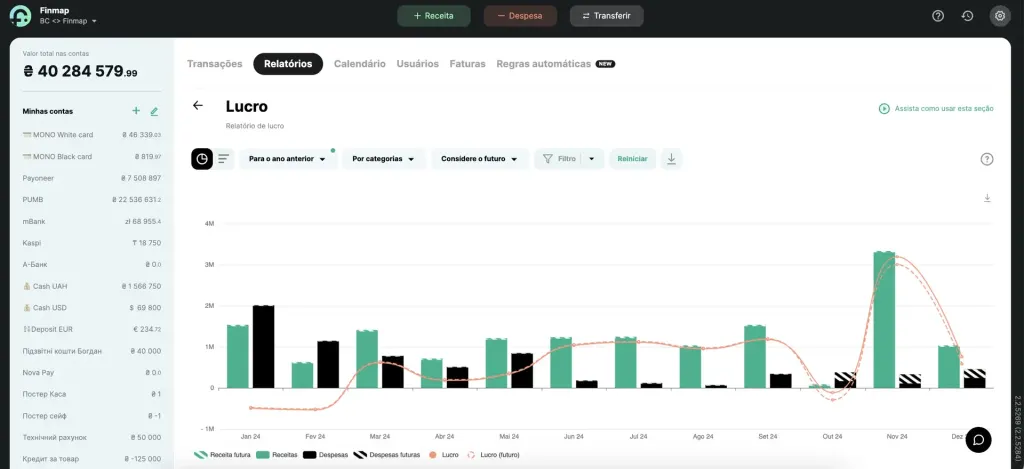Click the play icon beside Assista

point(884,108)
